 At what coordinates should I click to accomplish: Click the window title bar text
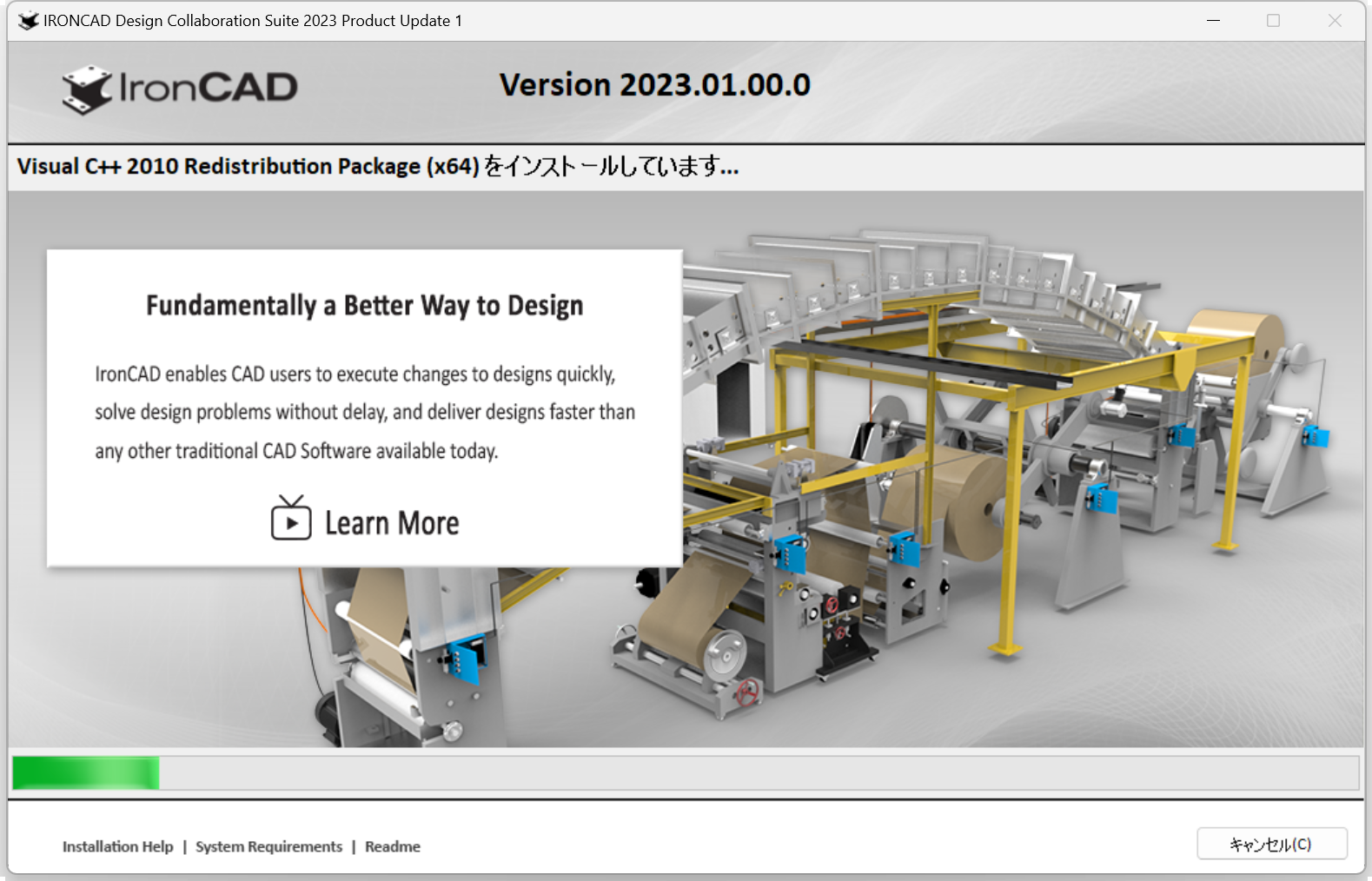[252, 21]
